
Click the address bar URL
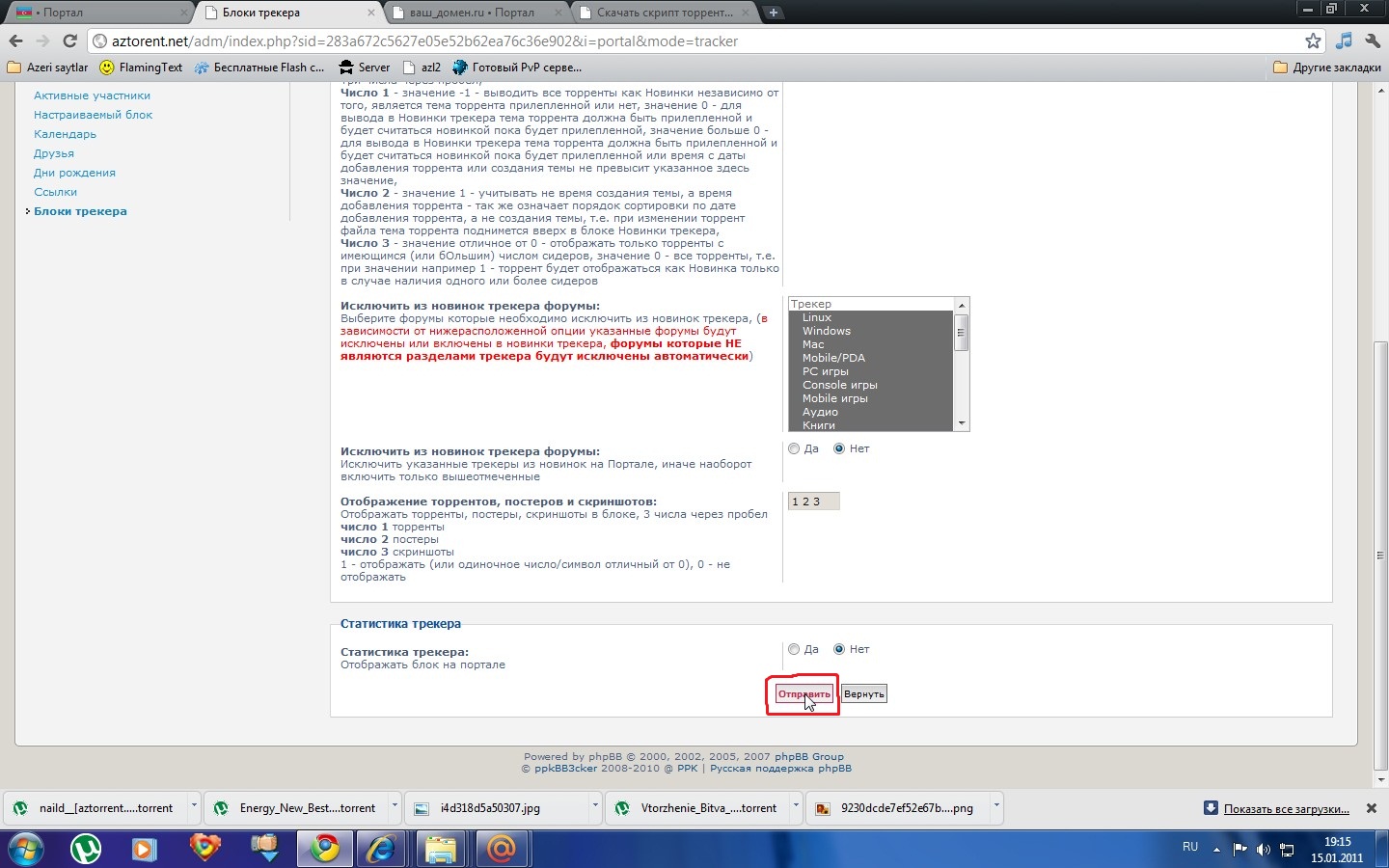coord(424,41)
